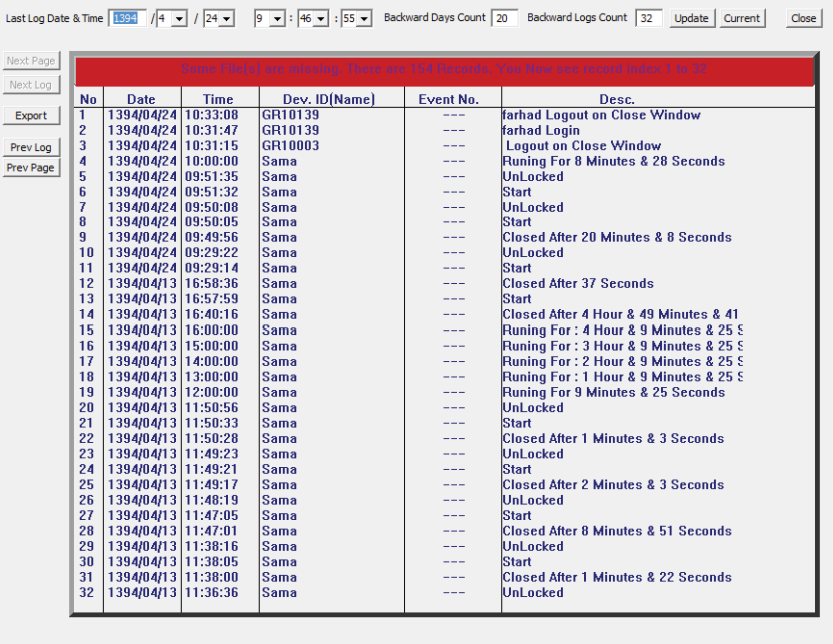Focus the Backward Logs Count field
Viewport: 833px width, 644px height.
pos(648,18)
